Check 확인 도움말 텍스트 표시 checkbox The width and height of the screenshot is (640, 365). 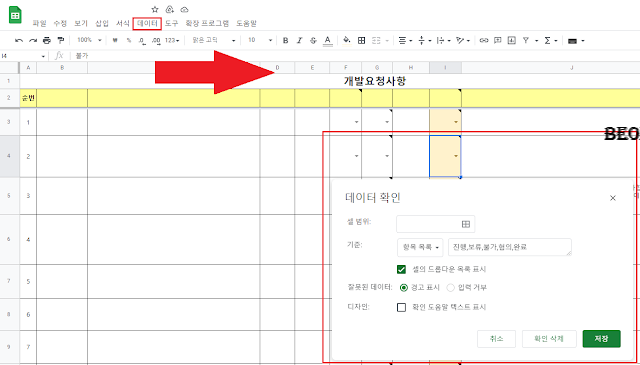pos(402,307)
